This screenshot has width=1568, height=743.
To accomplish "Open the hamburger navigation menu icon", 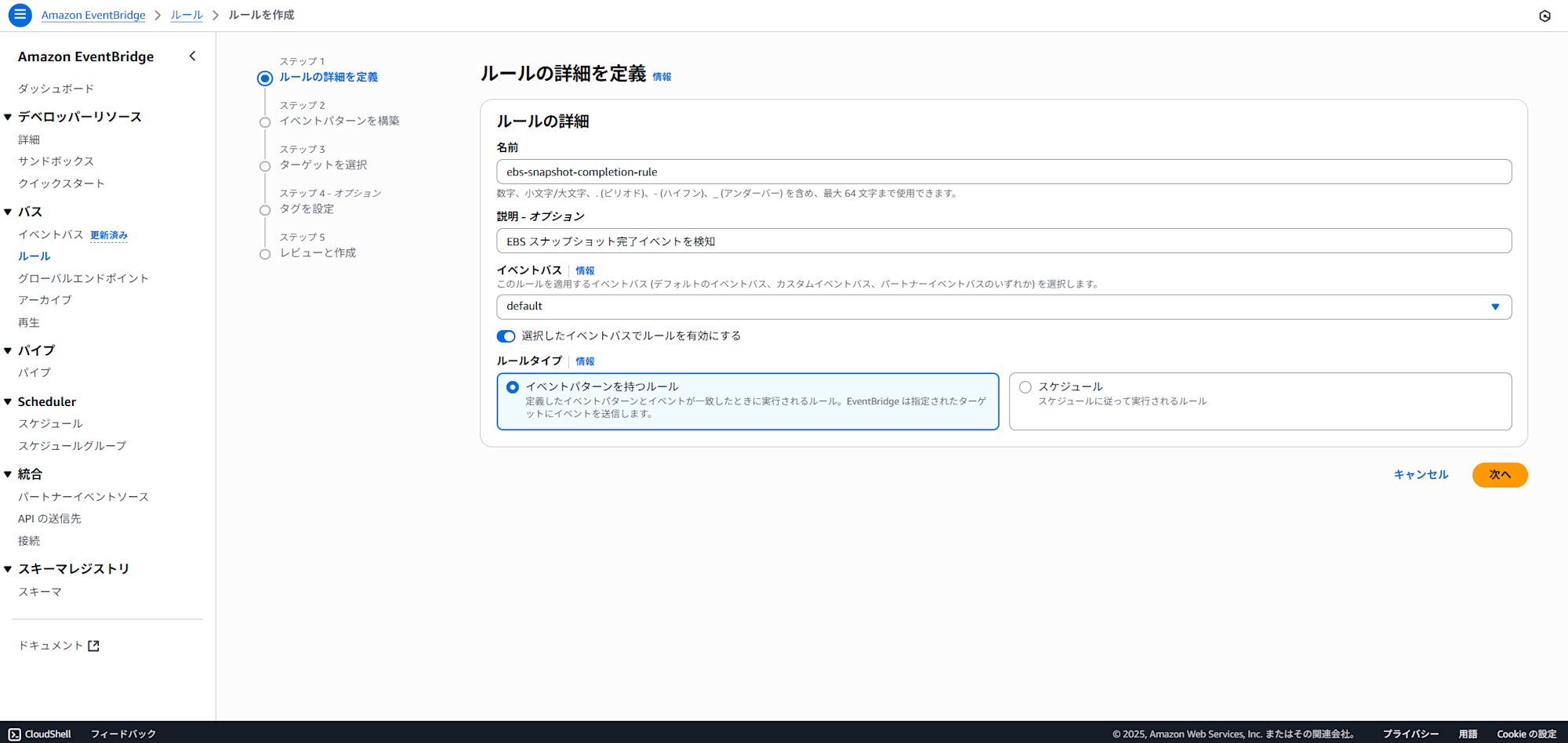I will point(20,15).
